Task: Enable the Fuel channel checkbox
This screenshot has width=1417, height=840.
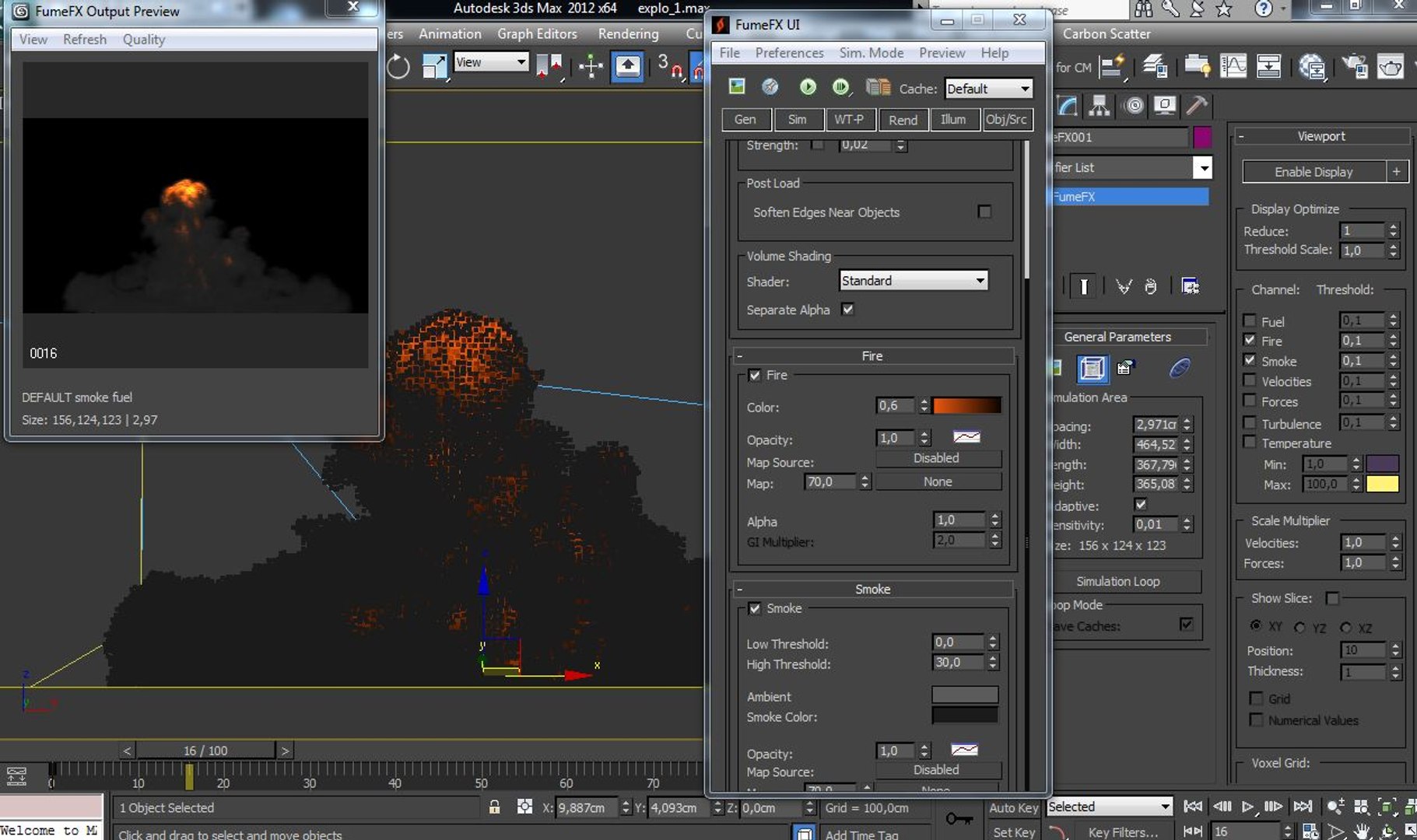Action: [1250, 320]
